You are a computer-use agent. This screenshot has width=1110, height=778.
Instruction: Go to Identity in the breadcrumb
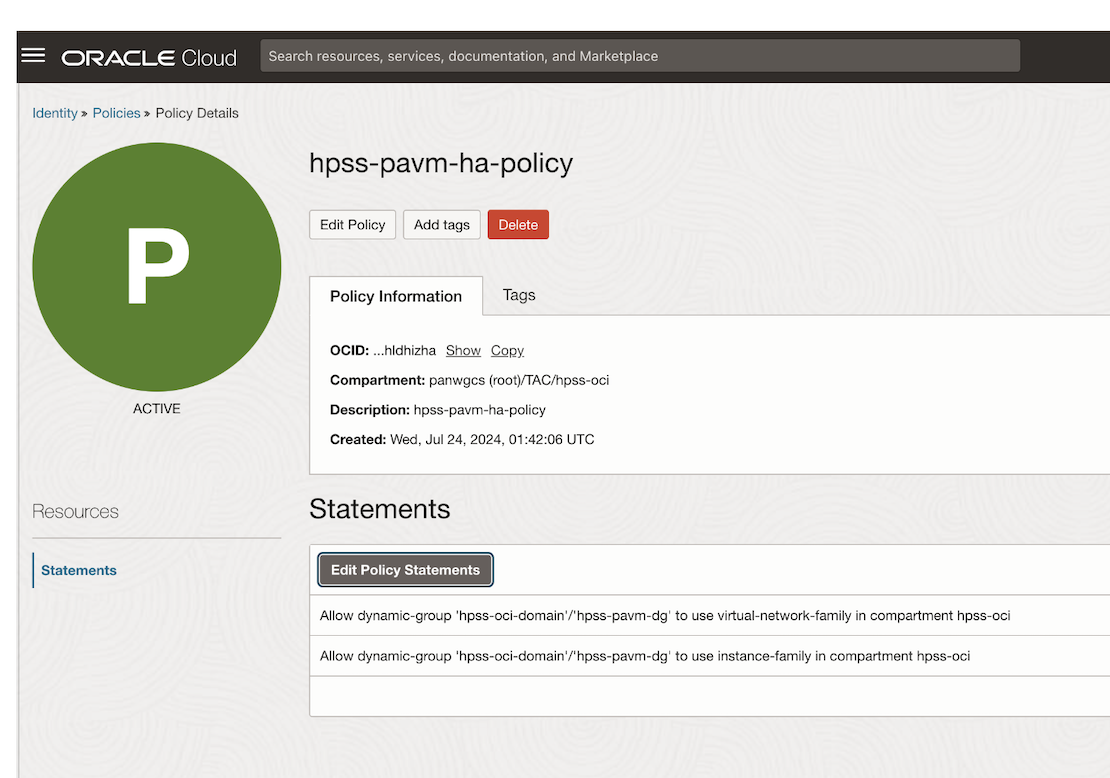[55, 113]
